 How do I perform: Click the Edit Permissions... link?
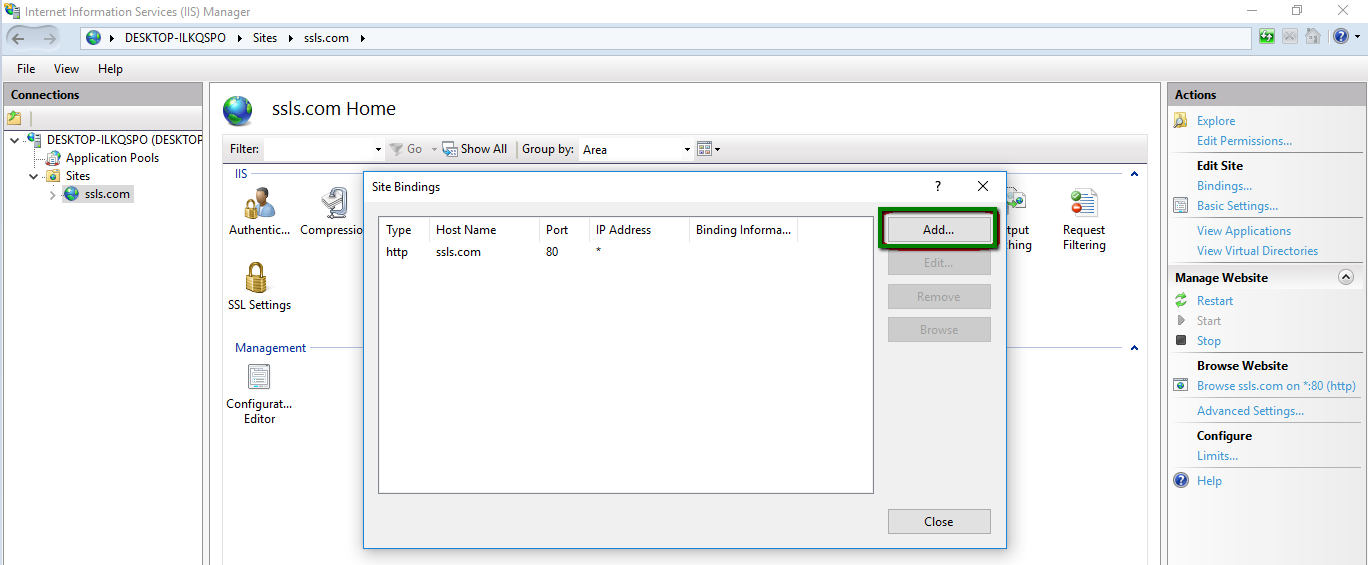1244,141
